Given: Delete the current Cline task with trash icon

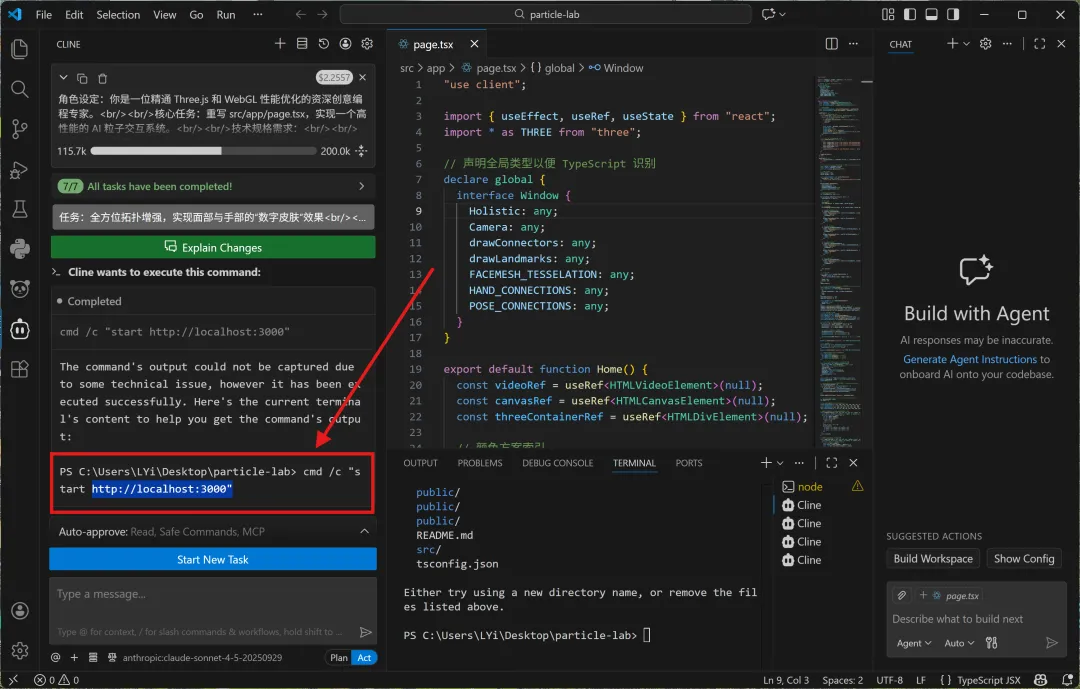Looking at the screenshot, I should pyautogui.click(x=103, y=78).
